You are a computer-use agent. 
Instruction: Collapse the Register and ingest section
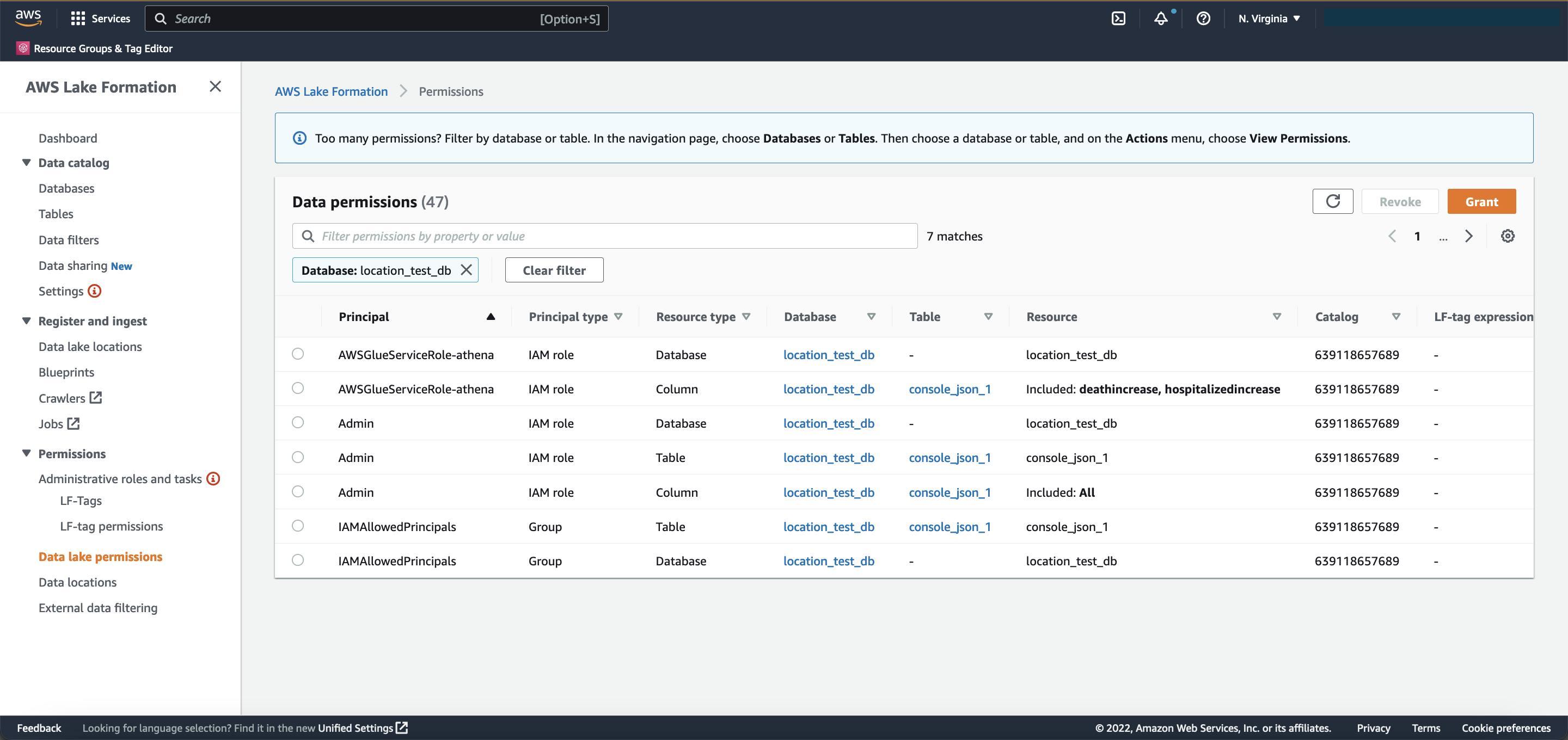[x=26, y=320]
